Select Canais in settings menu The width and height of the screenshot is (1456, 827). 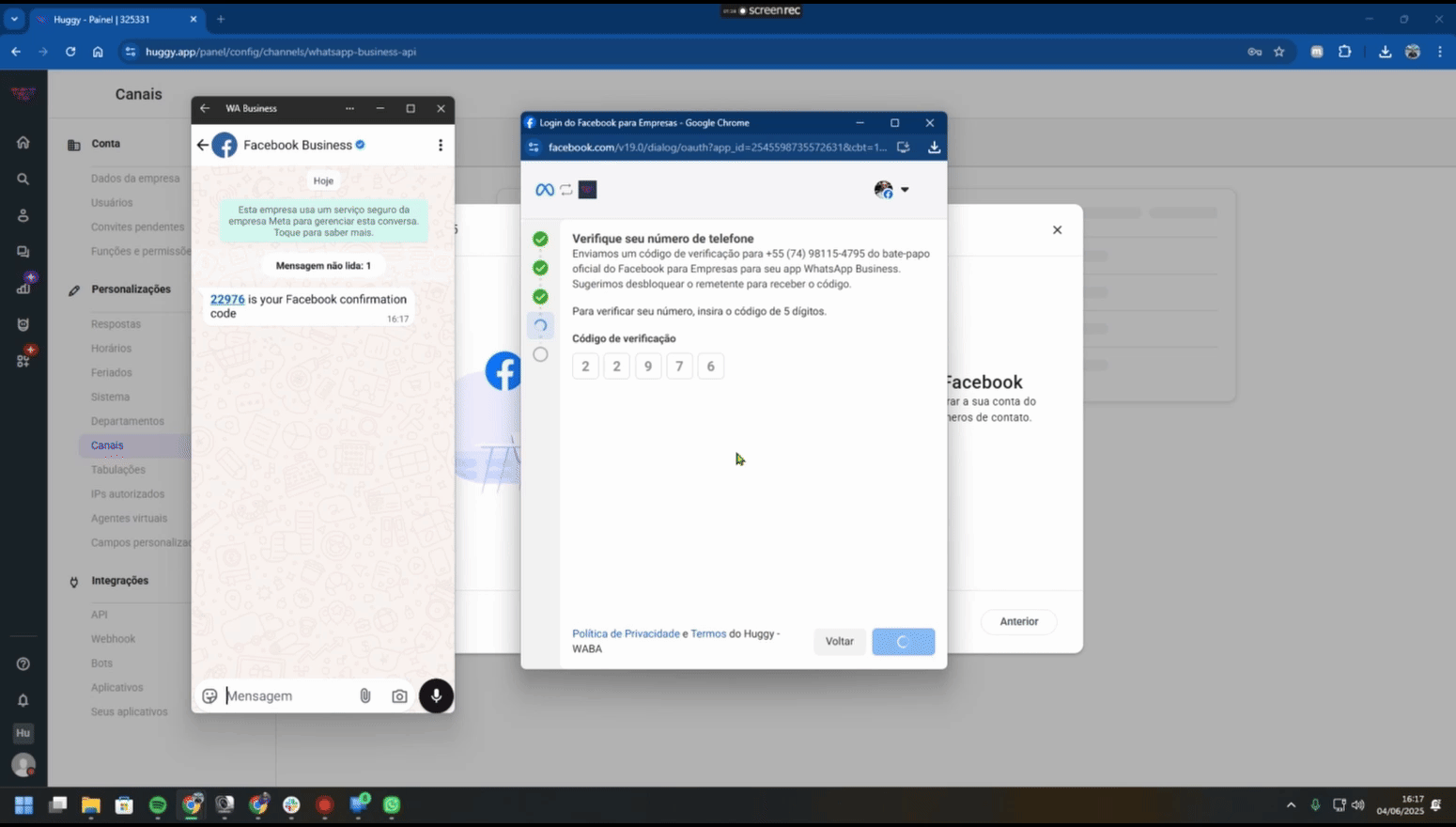pos(107,445)
